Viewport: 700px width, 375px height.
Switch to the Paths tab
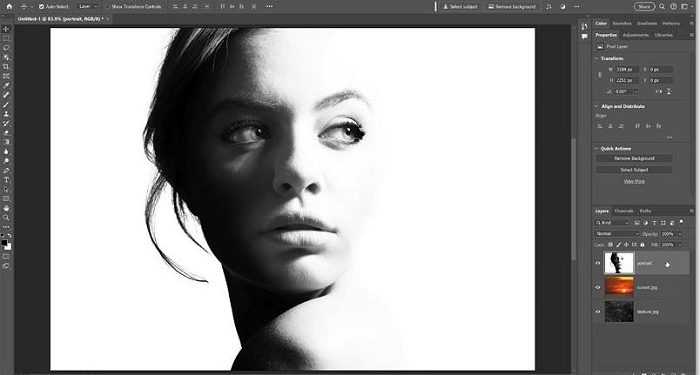[x=645, y=211]
